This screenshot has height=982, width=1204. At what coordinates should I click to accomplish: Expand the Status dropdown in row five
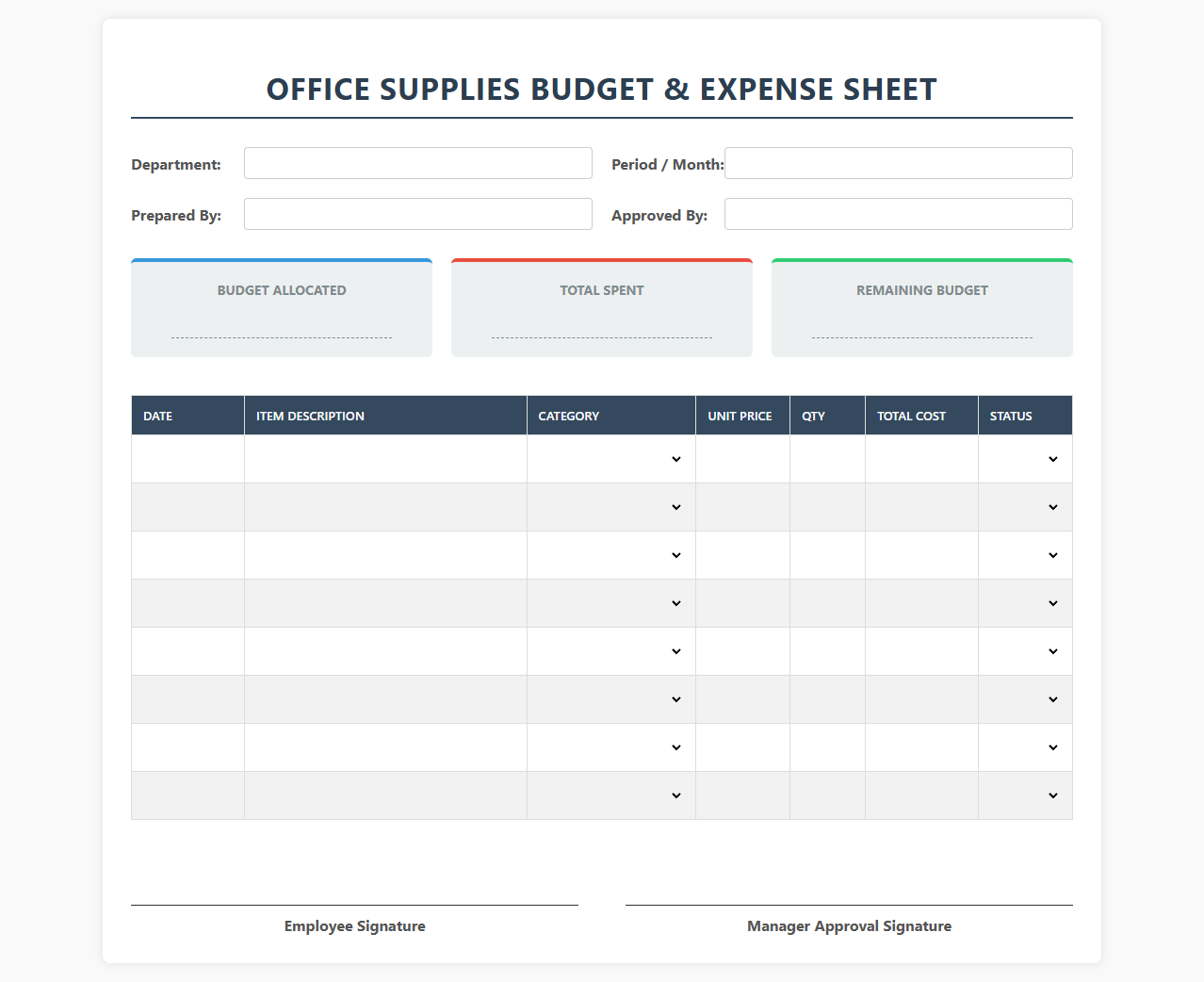point(1025,651)
